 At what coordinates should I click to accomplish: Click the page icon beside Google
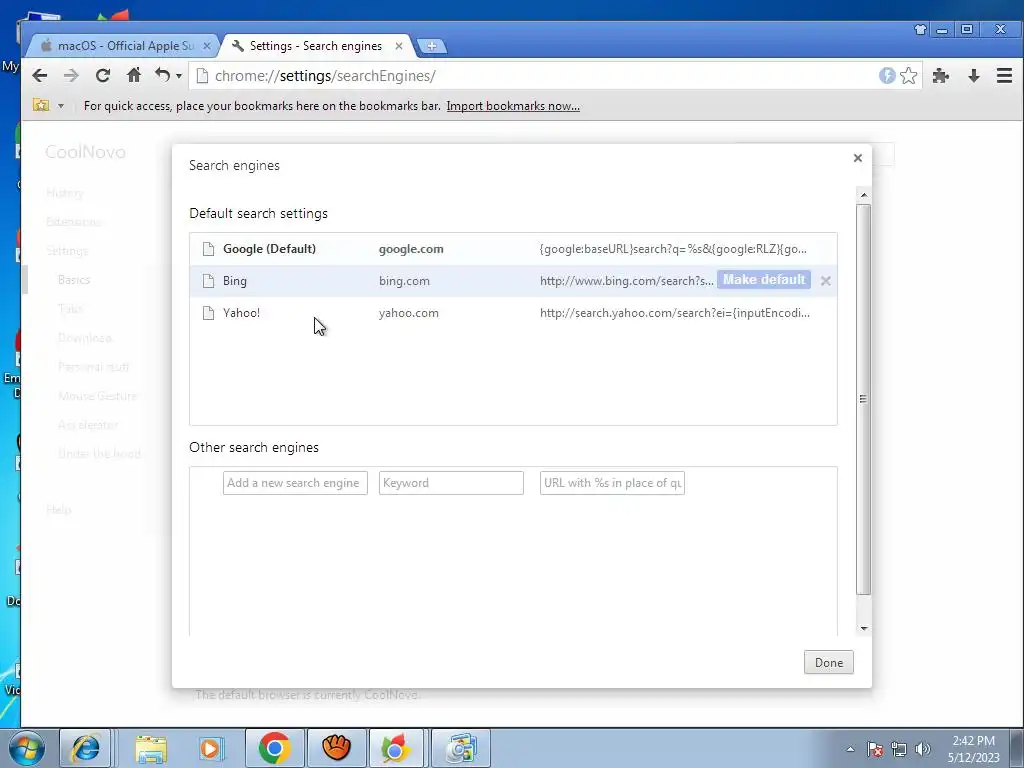[208, 249]
